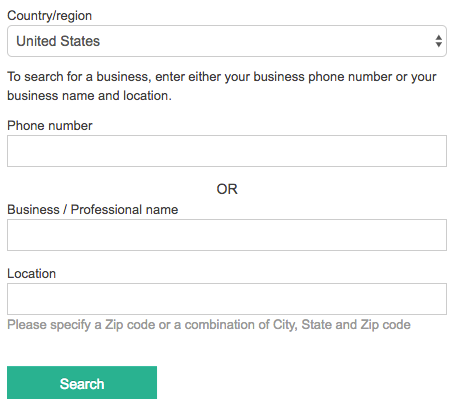Open the Country/region dropdown

tap(227, 41)
